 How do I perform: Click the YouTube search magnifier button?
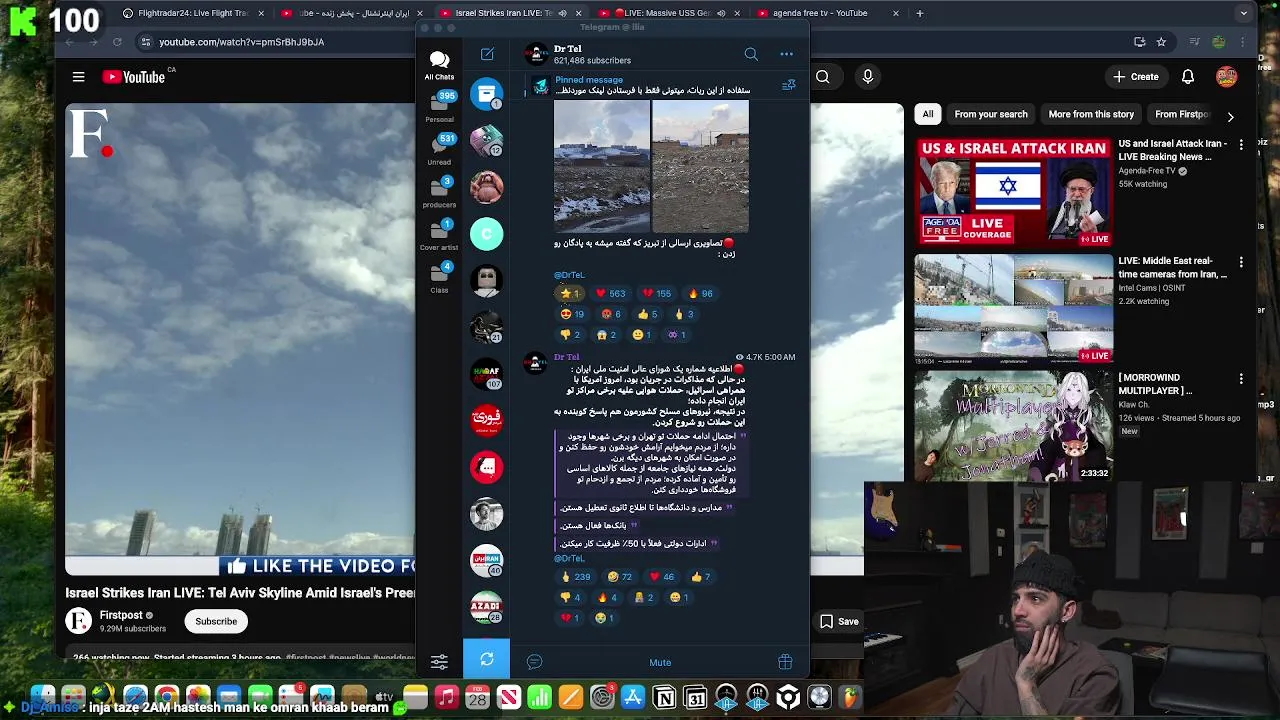(823, 77)
